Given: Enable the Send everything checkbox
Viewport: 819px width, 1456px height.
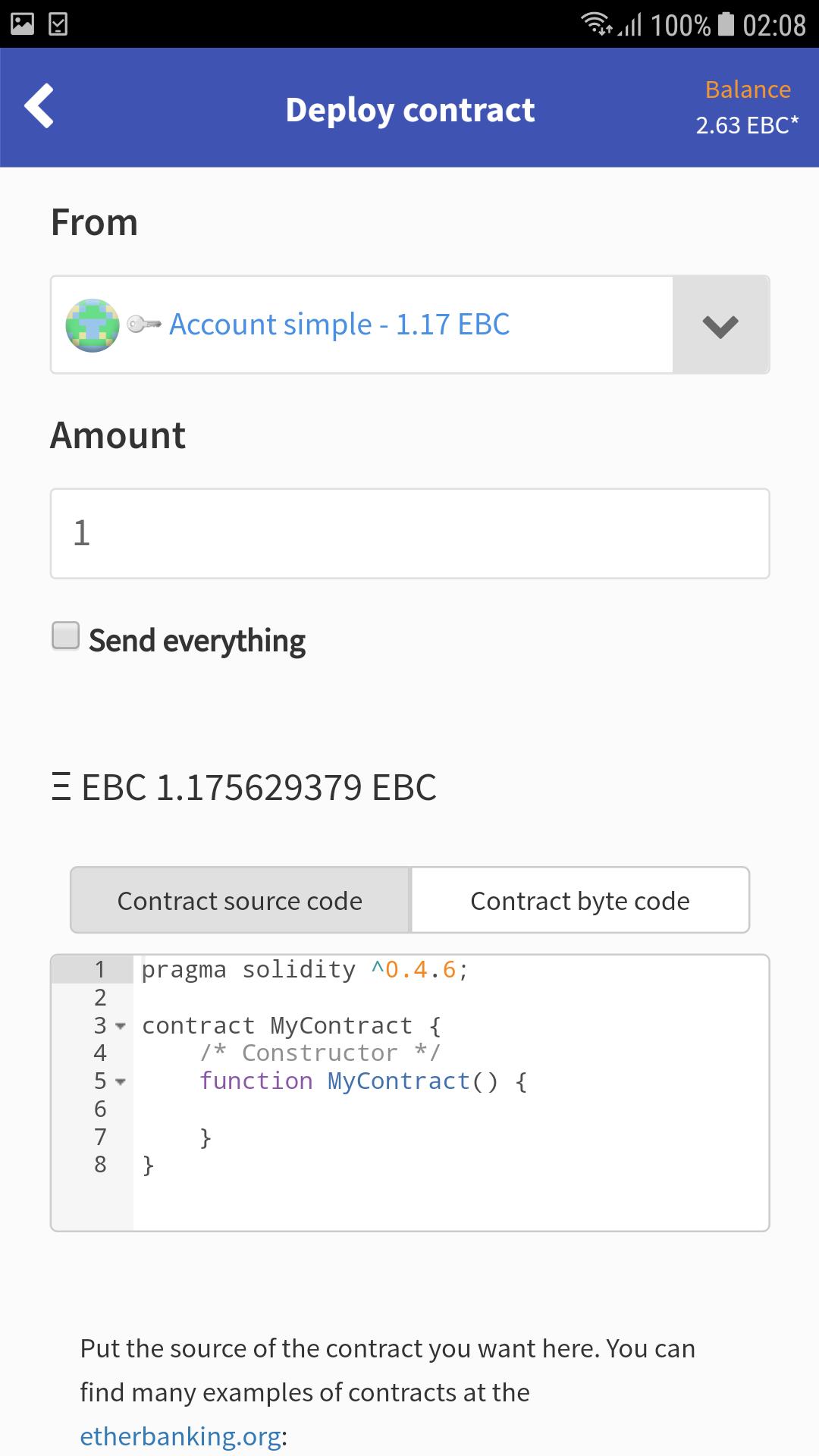Looking at the screenshot, I should (65, 635).
